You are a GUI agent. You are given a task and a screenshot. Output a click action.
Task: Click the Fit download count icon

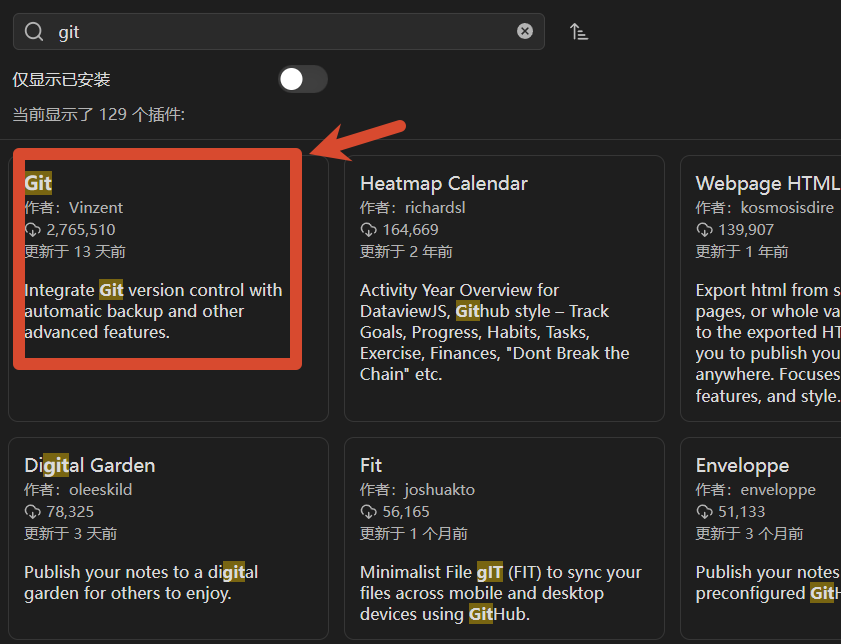(x=368, y=512)
